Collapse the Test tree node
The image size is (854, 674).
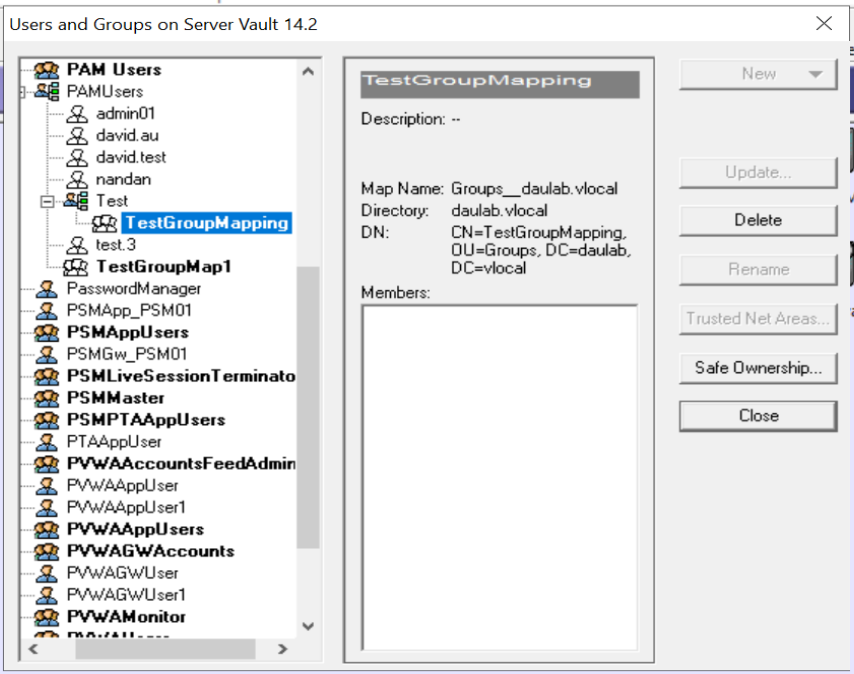(47, 201)
